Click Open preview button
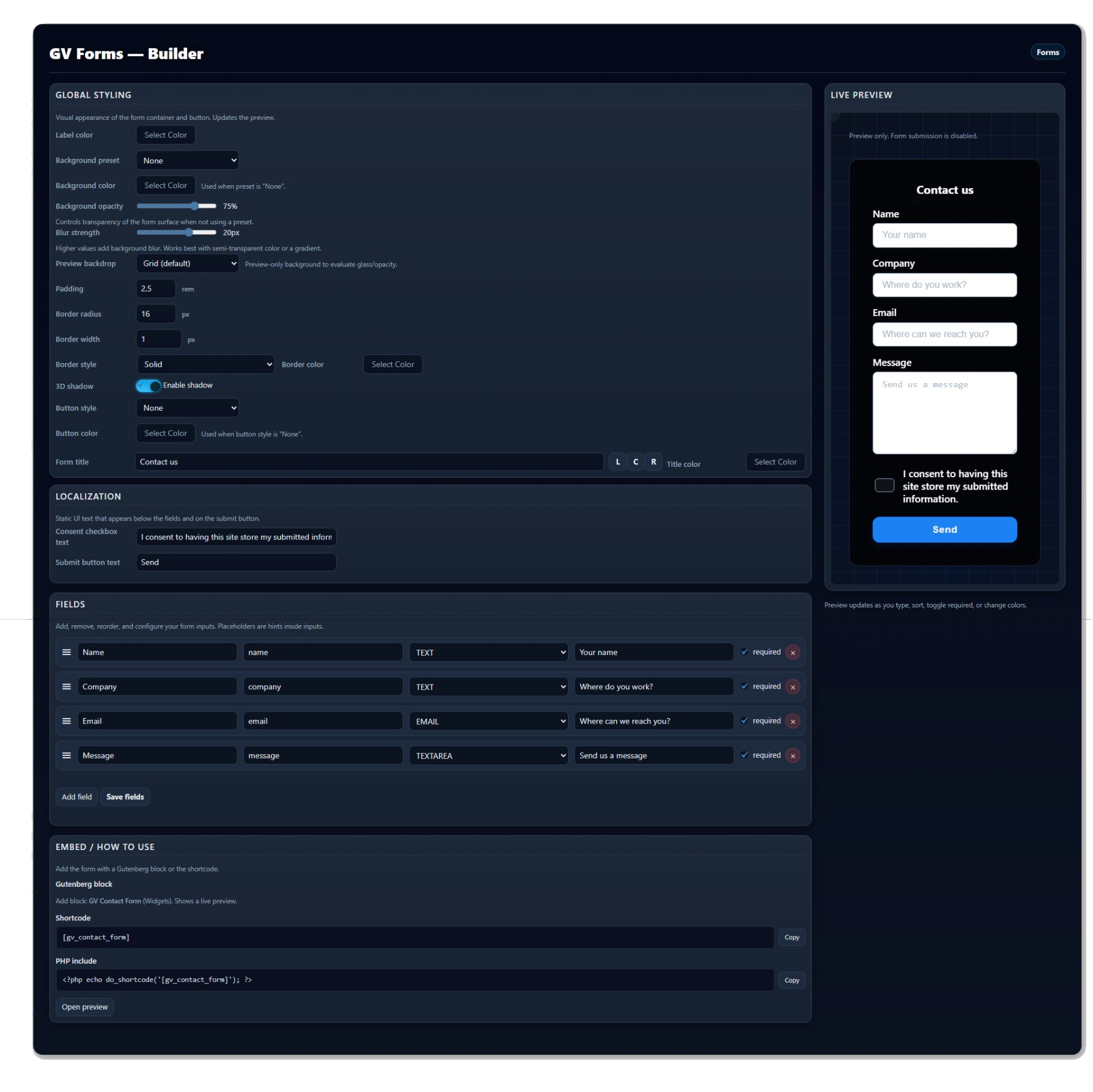The height and width of the screenshot is (1092, 1093). click(x=84, y=1007)
